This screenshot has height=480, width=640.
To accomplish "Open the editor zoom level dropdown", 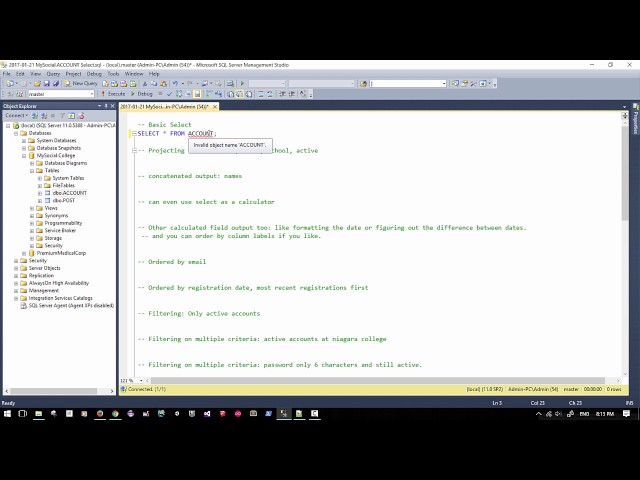I will (141, 380).
